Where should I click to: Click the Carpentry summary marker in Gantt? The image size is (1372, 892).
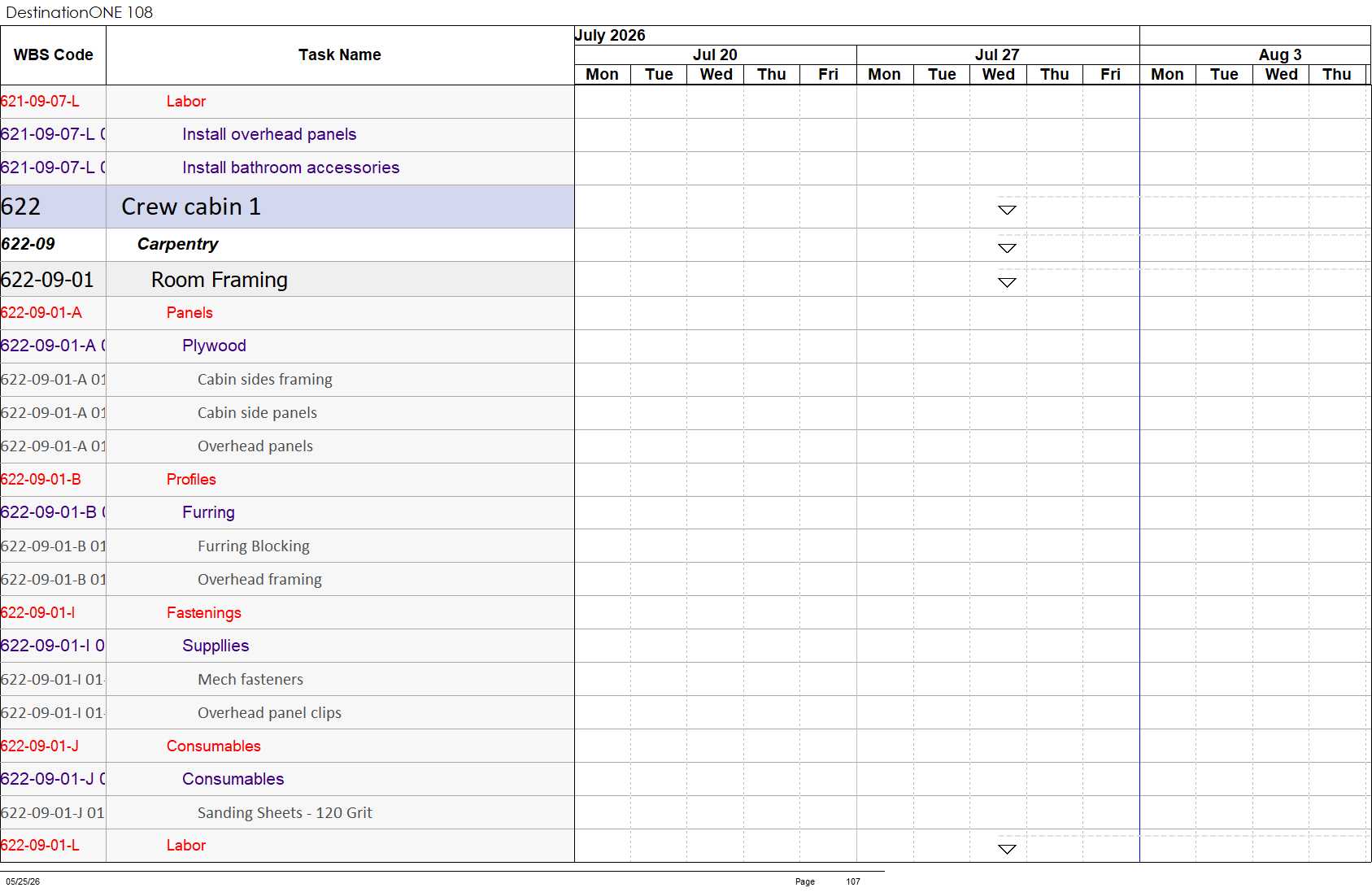pos(1007,248)
